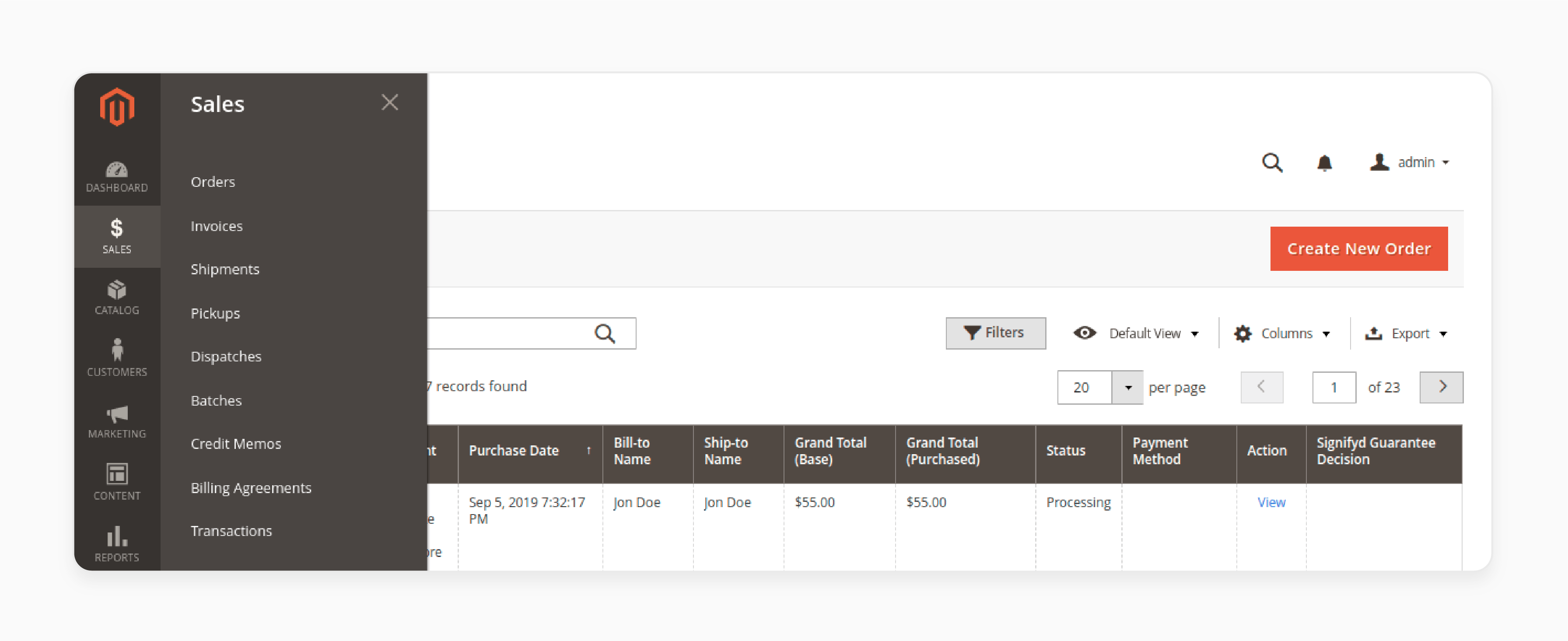Image resolution: width=1568 pixels, height=641 pixels.
Task: Click the grid search magnifier icon
Action: (x=605, y=333)
